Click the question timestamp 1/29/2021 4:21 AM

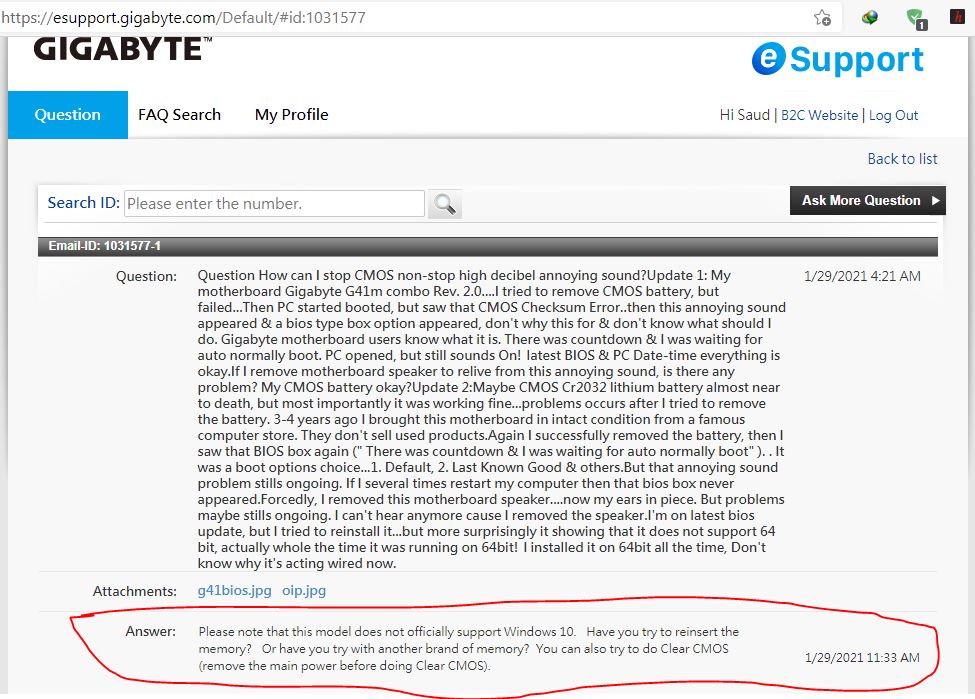(x=862, y=276)
